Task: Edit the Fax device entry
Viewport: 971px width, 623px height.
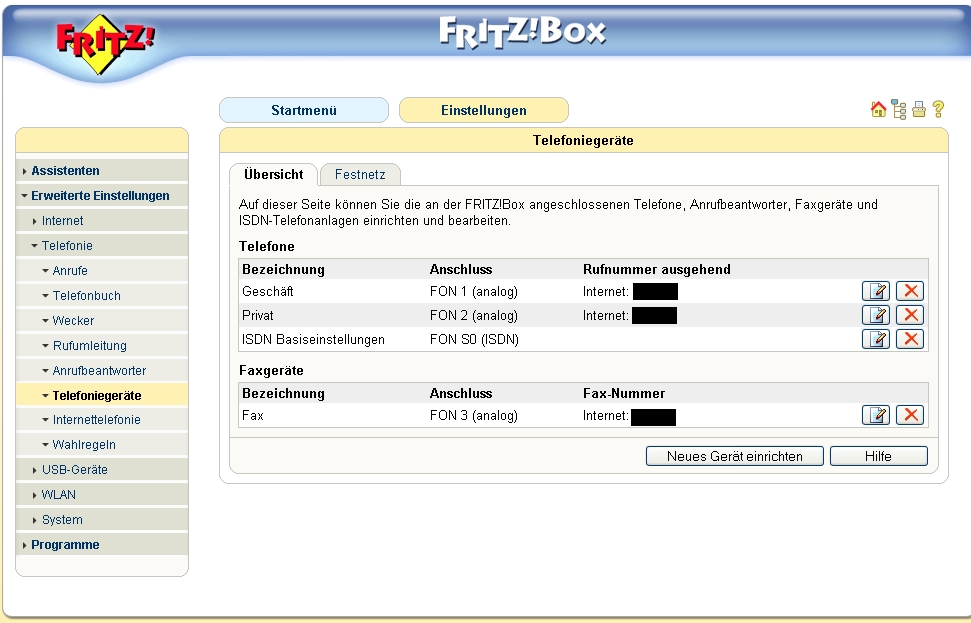Action: pos(876,415)
